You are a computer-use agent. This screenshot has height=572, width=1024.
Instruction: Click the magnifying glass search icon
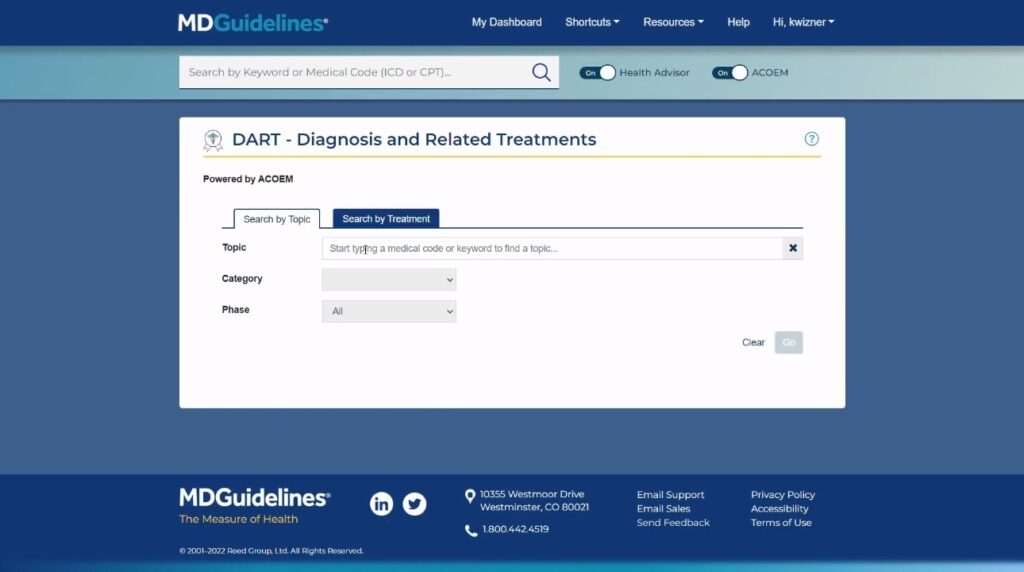(541, 72)
